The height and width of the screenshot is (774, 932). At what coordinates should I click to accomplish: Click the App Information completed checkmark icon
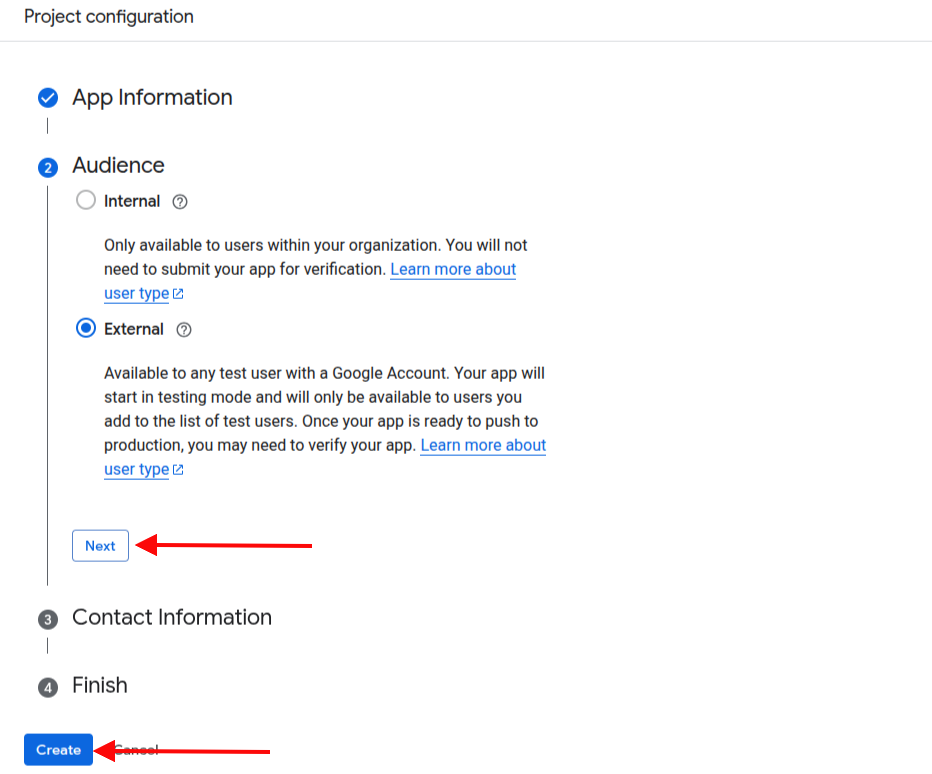point(47,98)
